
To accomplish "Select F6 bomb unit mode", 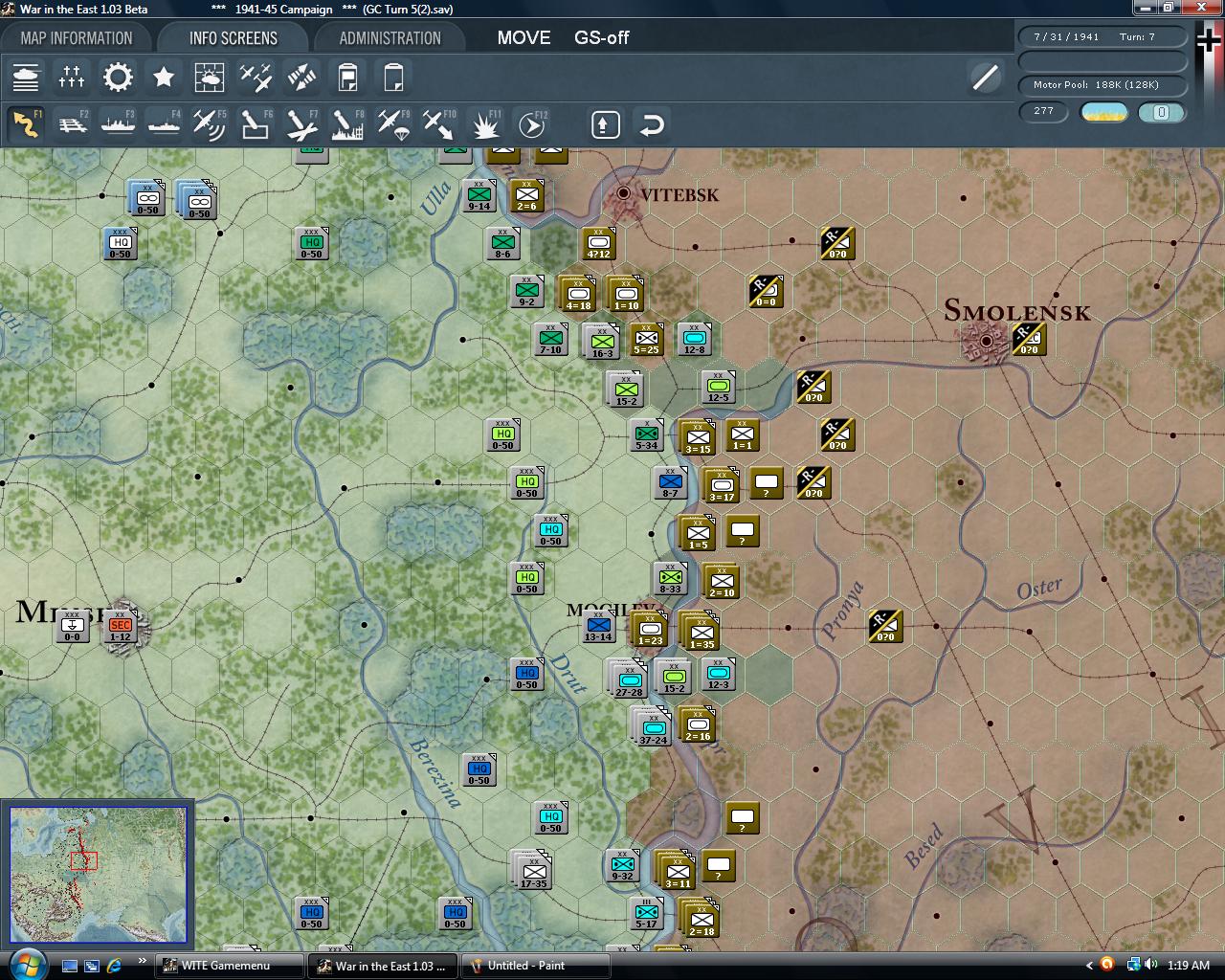I will tap(256, 124).
